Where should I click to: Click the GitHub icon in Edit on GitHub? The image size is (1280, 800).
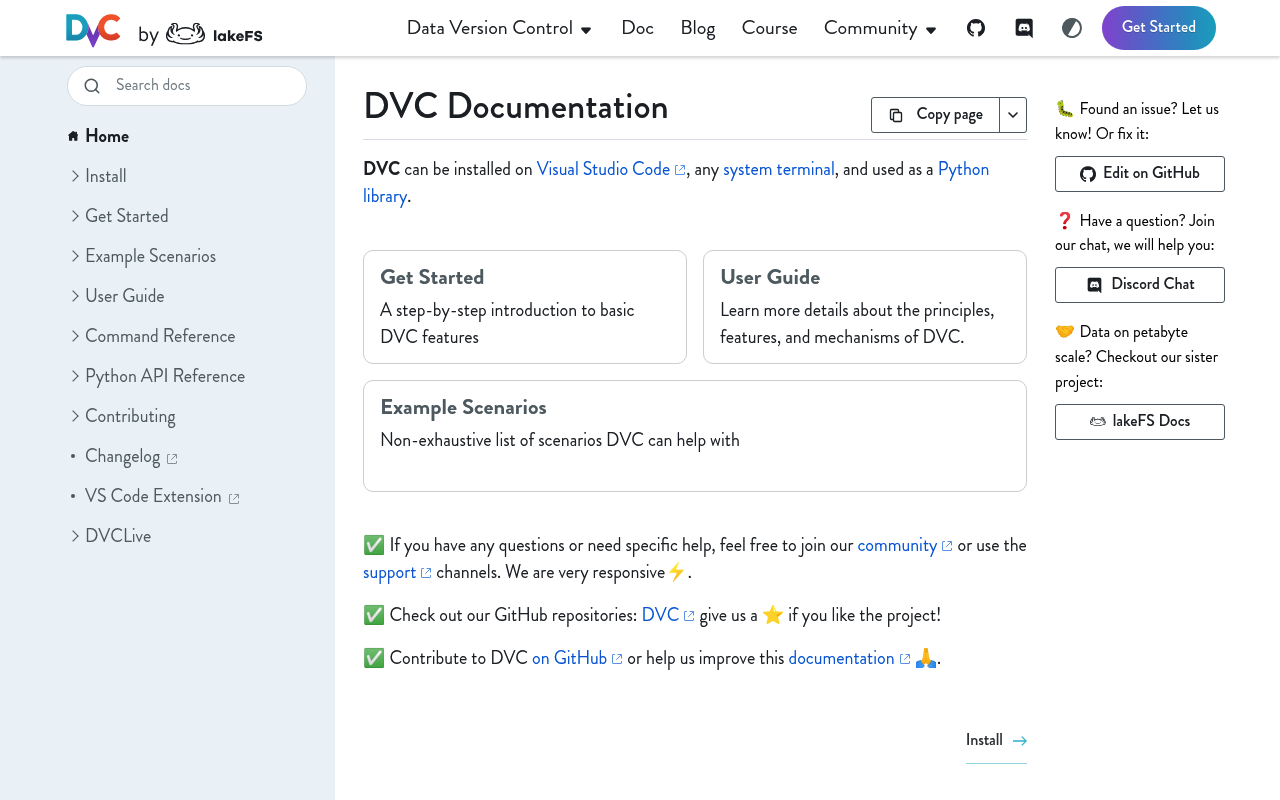coord(1088,174)
